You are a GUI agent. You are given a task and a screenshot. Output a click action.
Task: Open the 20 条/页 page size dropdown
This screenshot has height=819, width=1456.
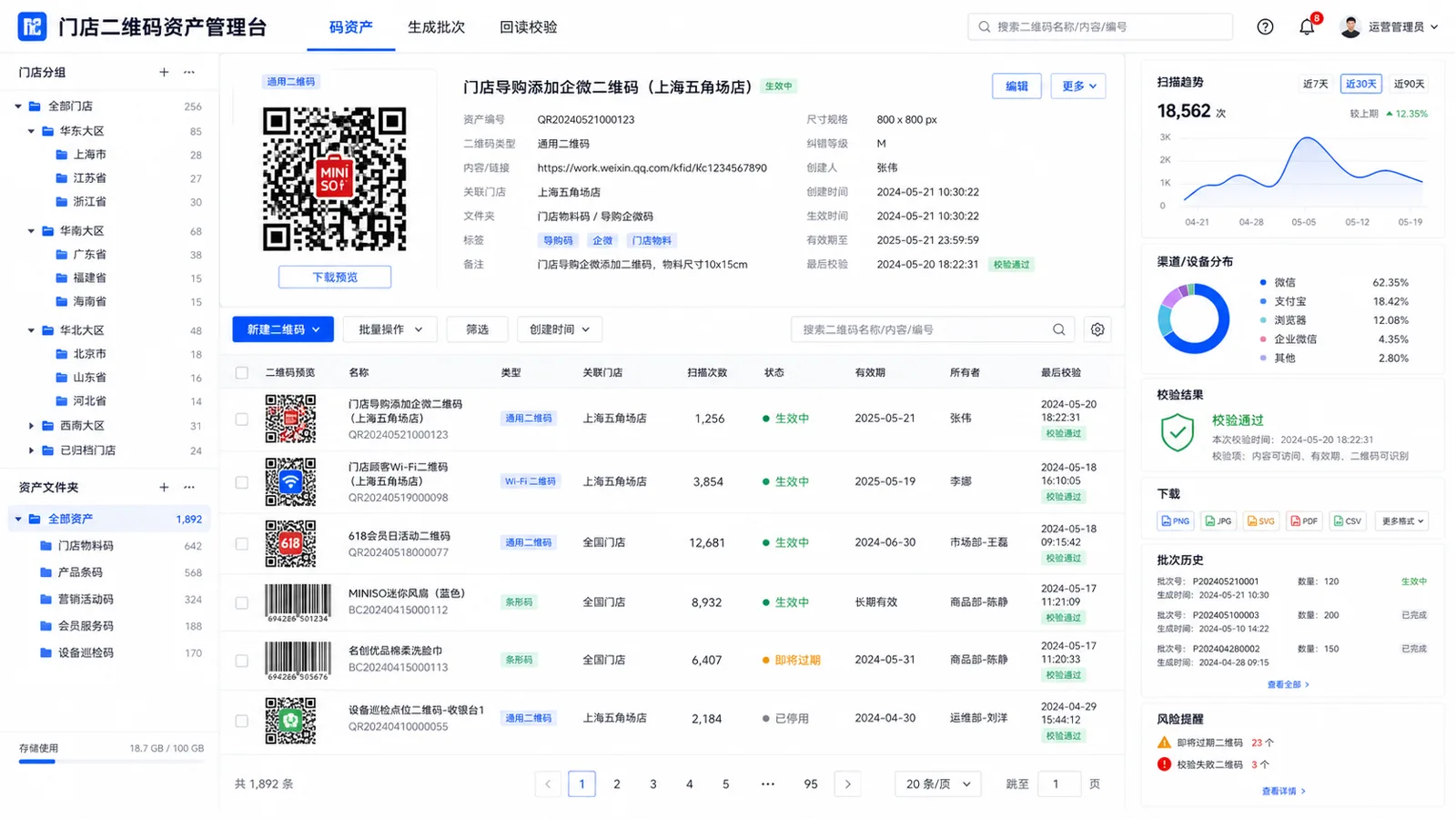pos(937,784)
